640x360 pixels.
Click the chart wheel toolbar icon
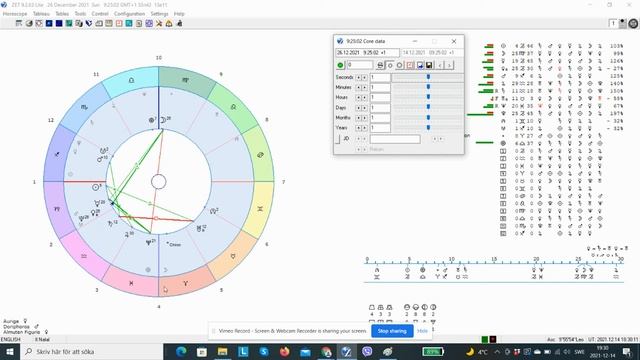(39, 23)
